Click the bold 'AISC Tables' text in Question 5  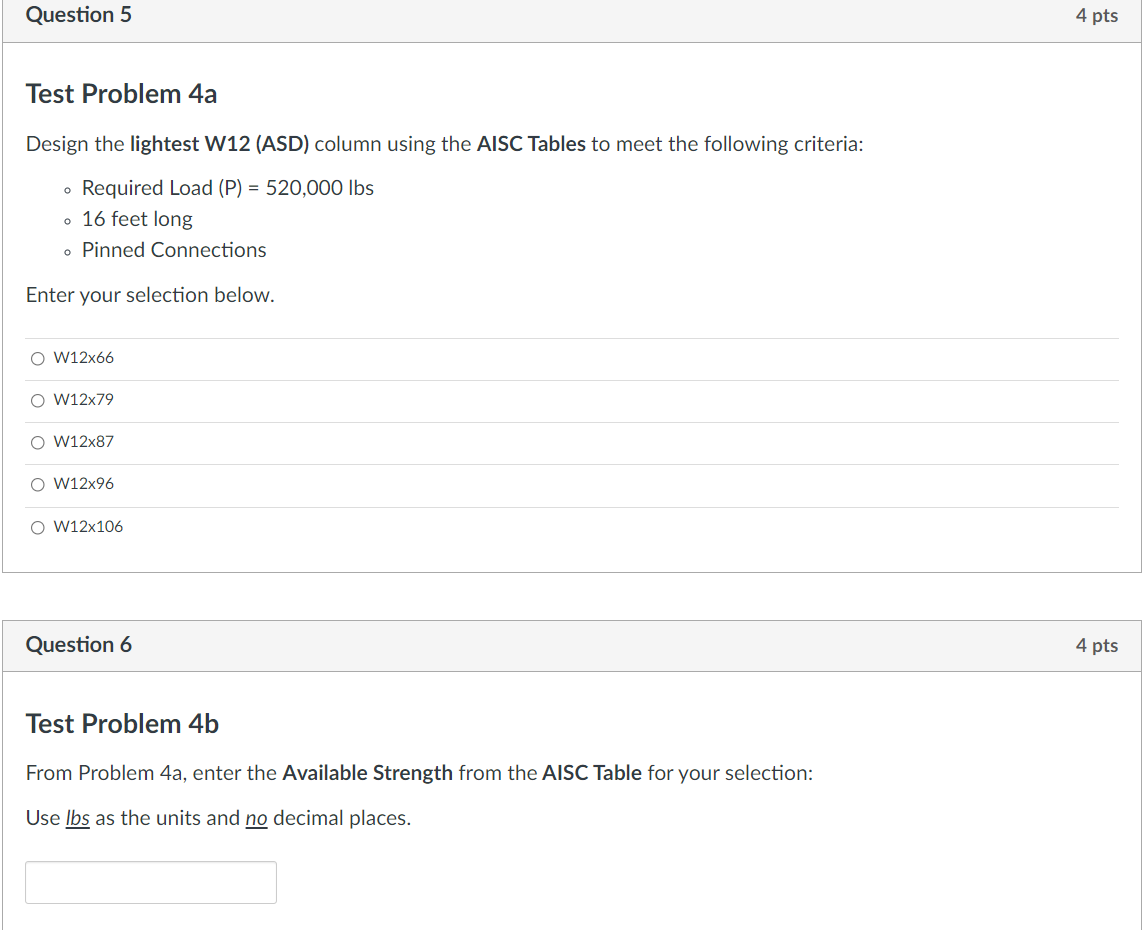pyautogui.click(x=531, y=144)
